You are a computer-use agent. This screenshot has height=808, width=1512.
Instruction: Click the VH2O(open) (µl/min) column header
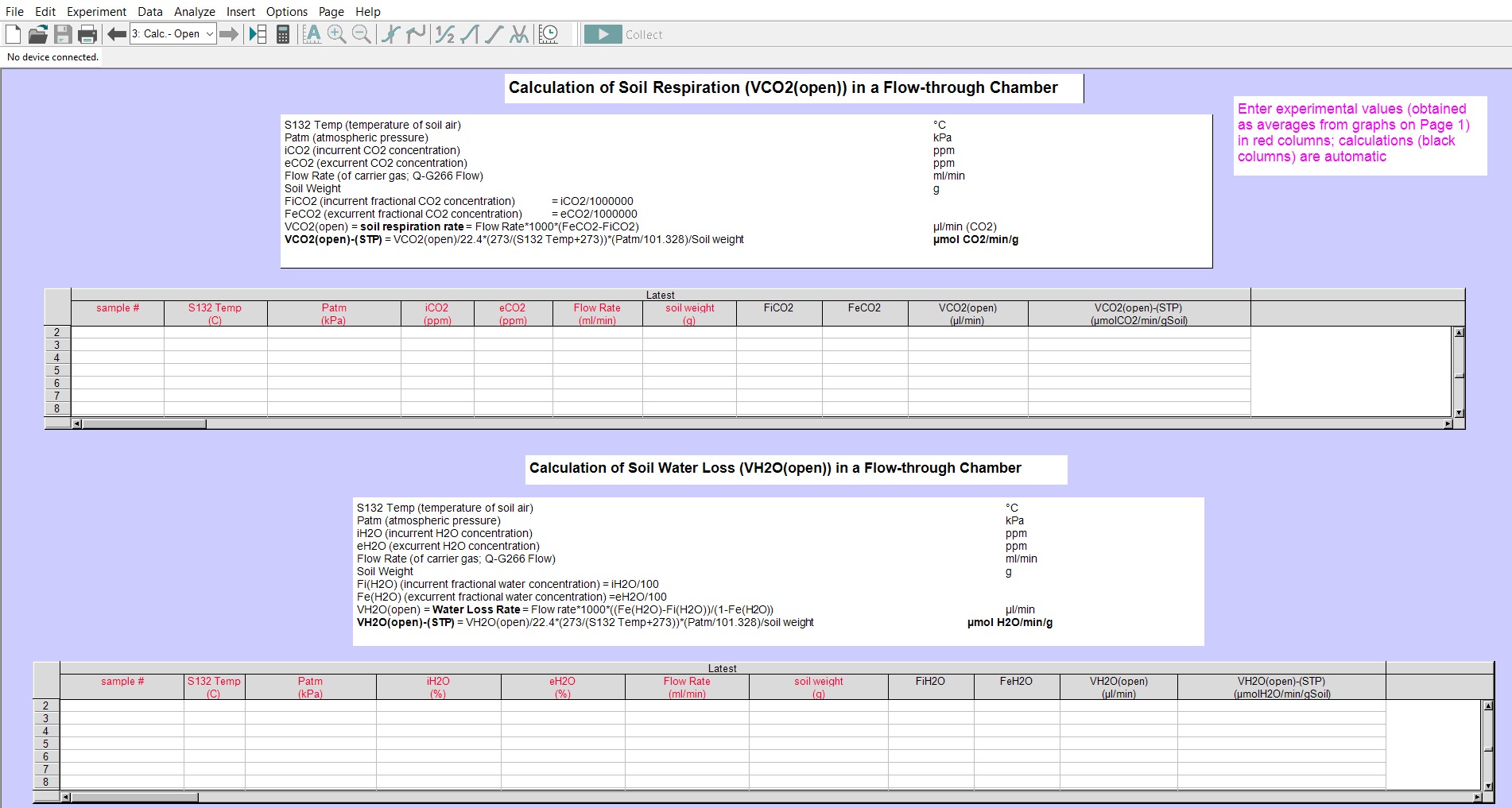tap(1118, 687)
